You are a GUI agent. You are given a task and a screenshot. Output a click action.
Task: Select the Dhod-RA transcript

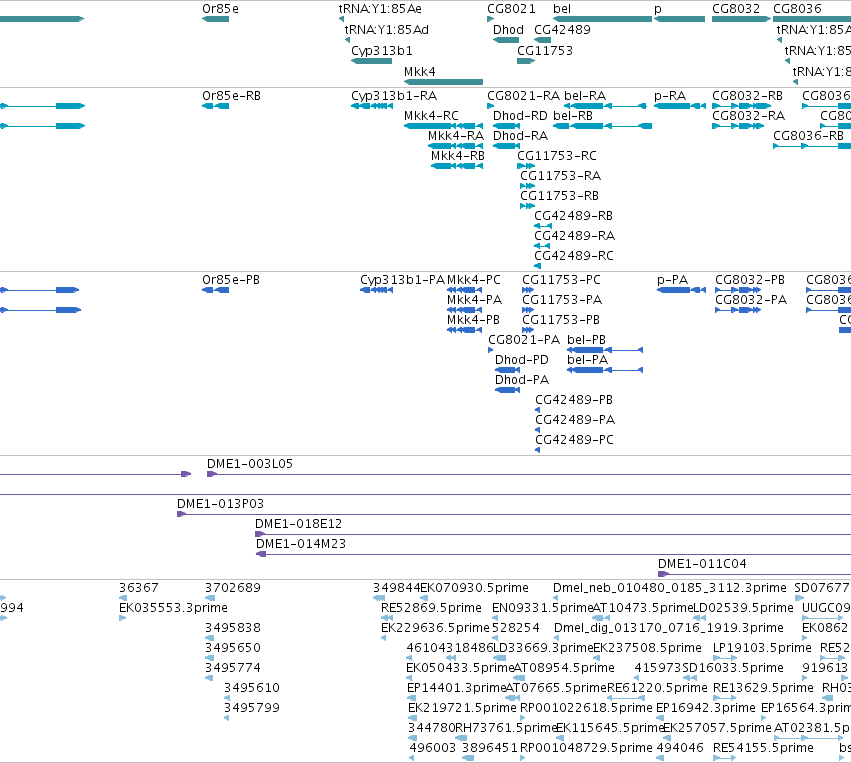[506, 146]
